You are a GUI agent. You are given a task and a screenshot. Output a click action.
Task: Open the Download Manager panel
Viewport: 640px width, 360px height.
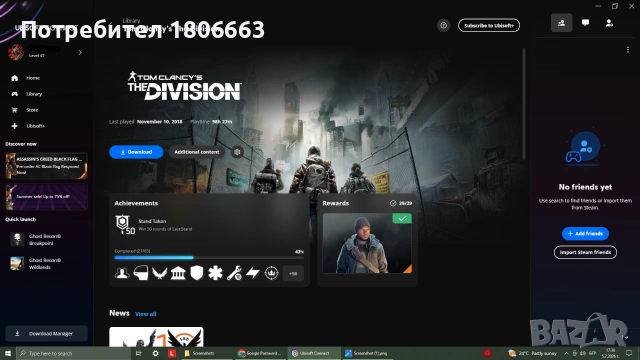click(x=47, y=333)
